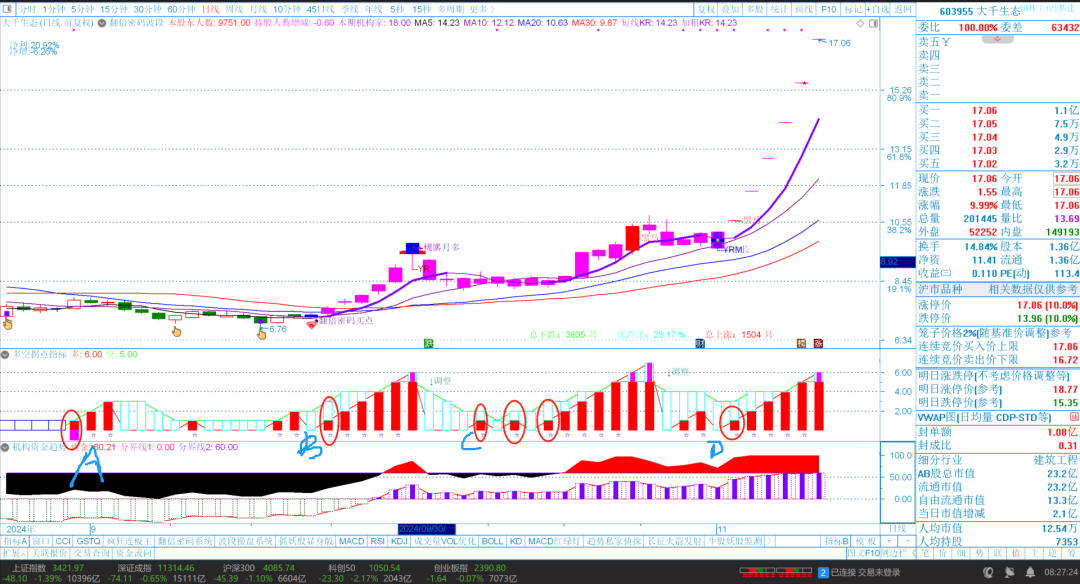Select the 60分钟 period

point(181,9)
